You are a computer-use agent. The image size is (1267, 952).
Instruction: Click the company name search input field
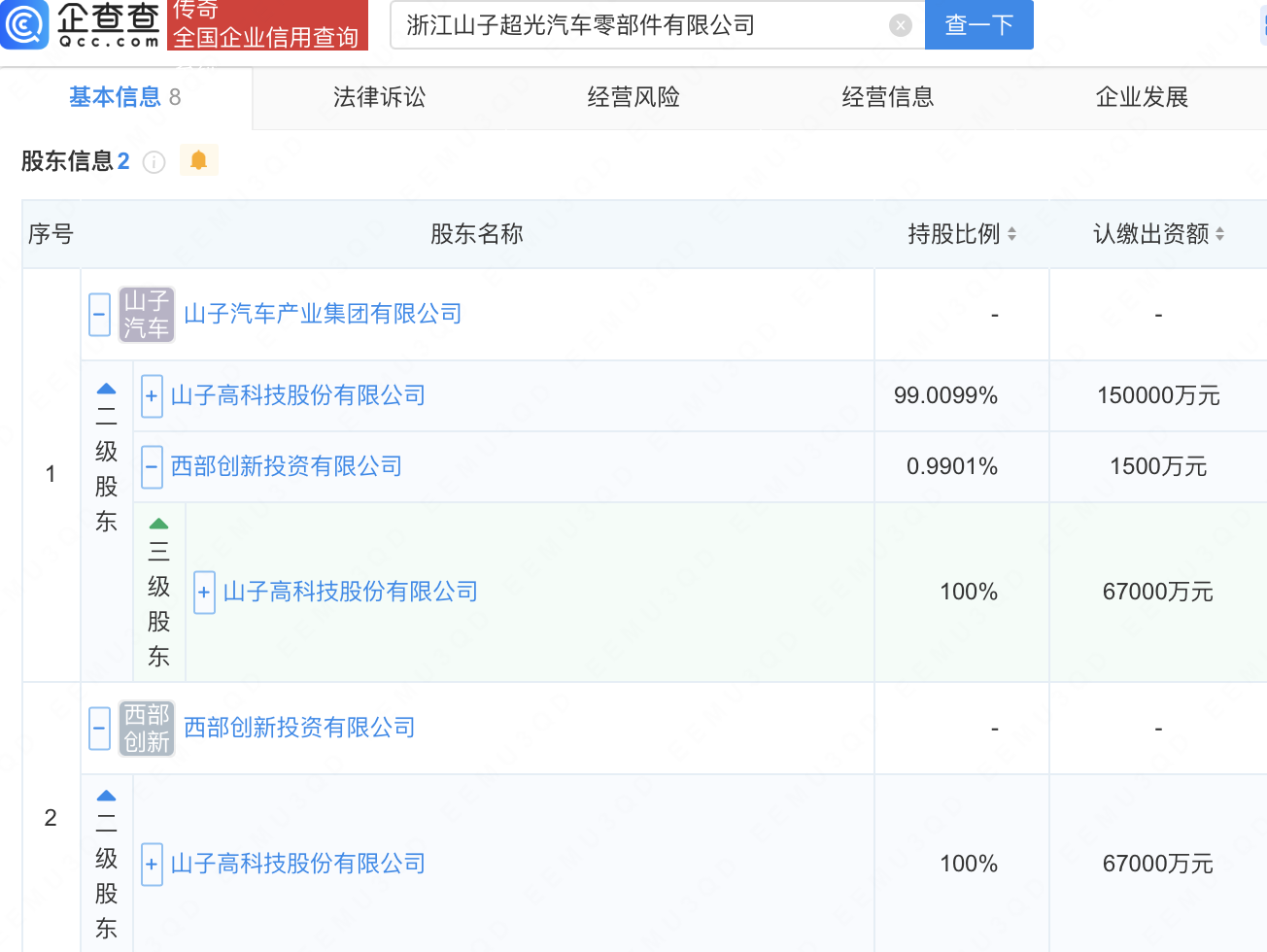pos(641,25)
